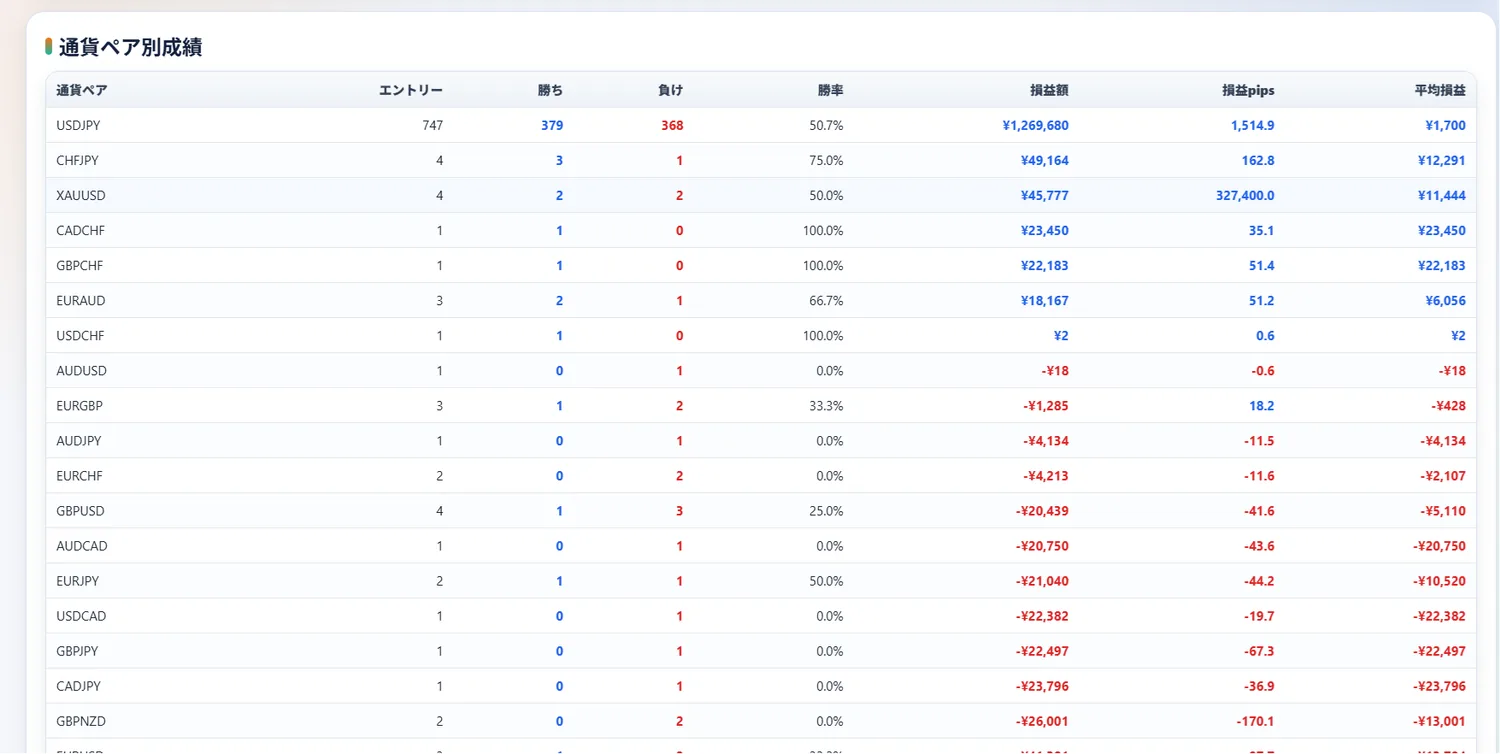Viewport: 1500px width, 754px height.
Task: Select the 損益pips column header
Action: coord(1248,90)
